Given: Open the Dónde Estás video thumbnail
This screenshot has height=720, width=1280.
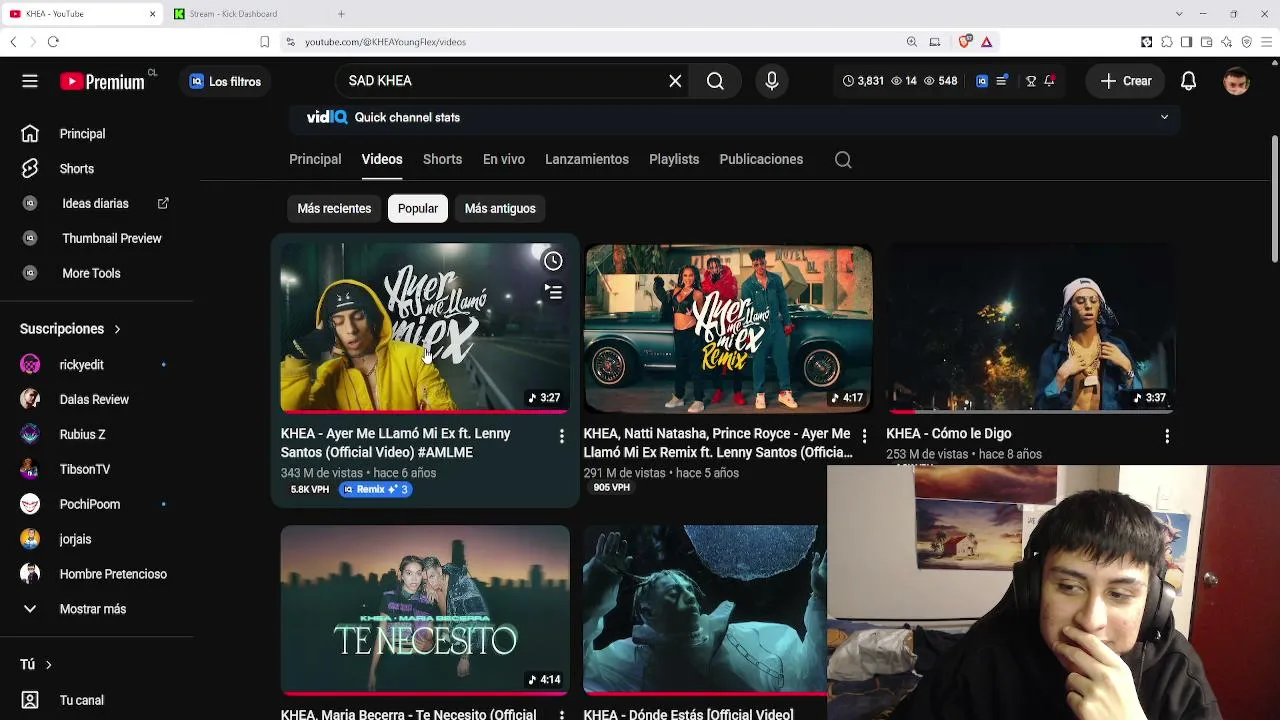Looking at the screenshot, I should coord(705,610).
